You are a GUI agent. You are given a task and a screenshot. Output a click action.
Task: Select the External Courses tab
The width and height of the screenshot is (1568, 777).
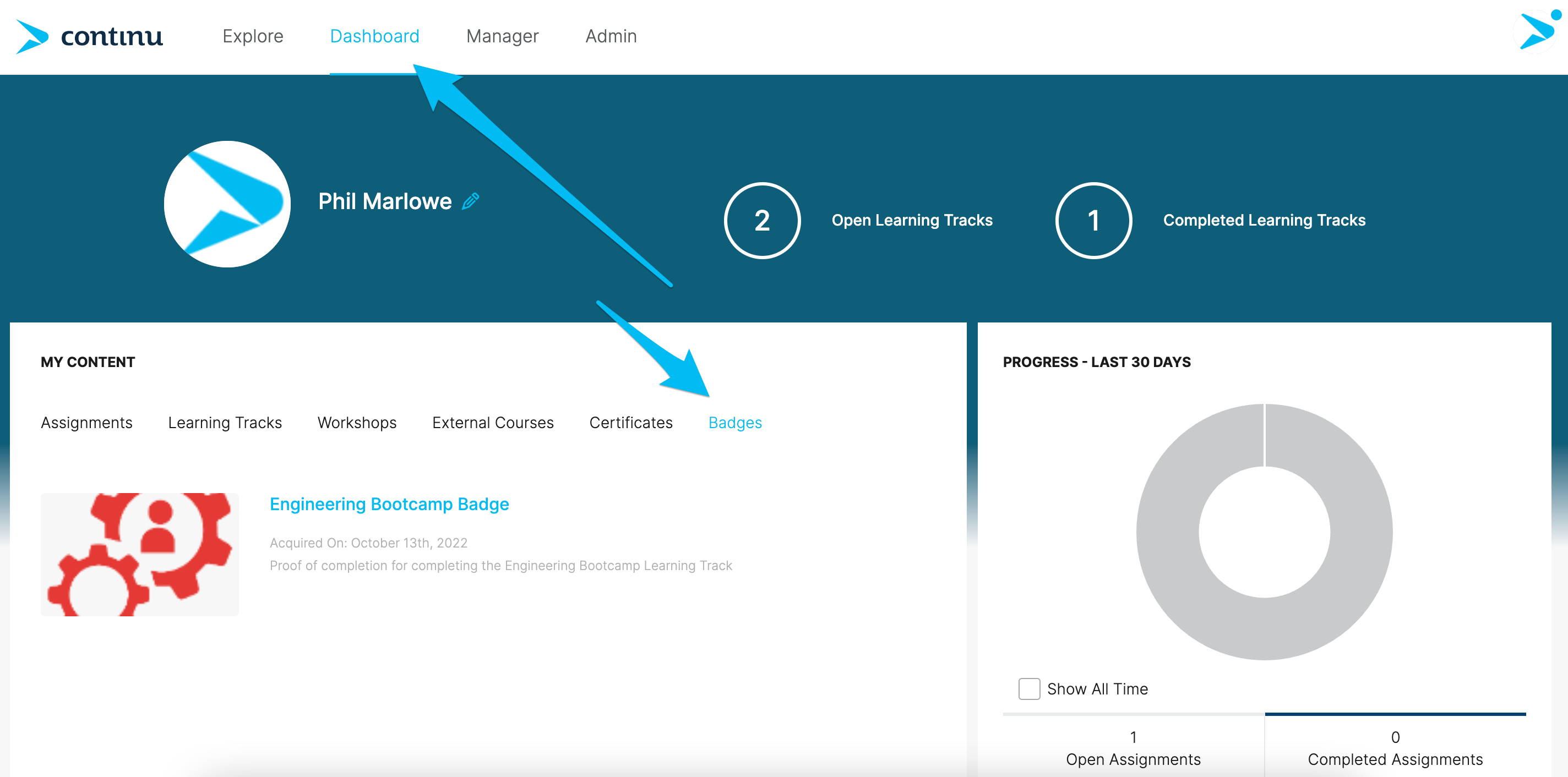tap(492, 422)
